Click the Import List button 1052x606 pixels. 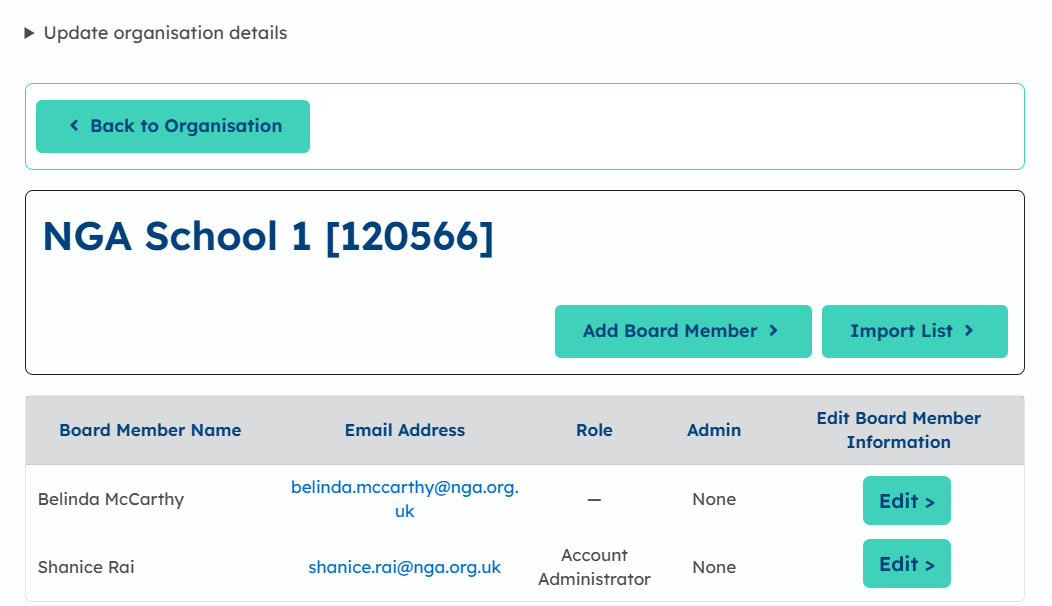pos(914,331)
